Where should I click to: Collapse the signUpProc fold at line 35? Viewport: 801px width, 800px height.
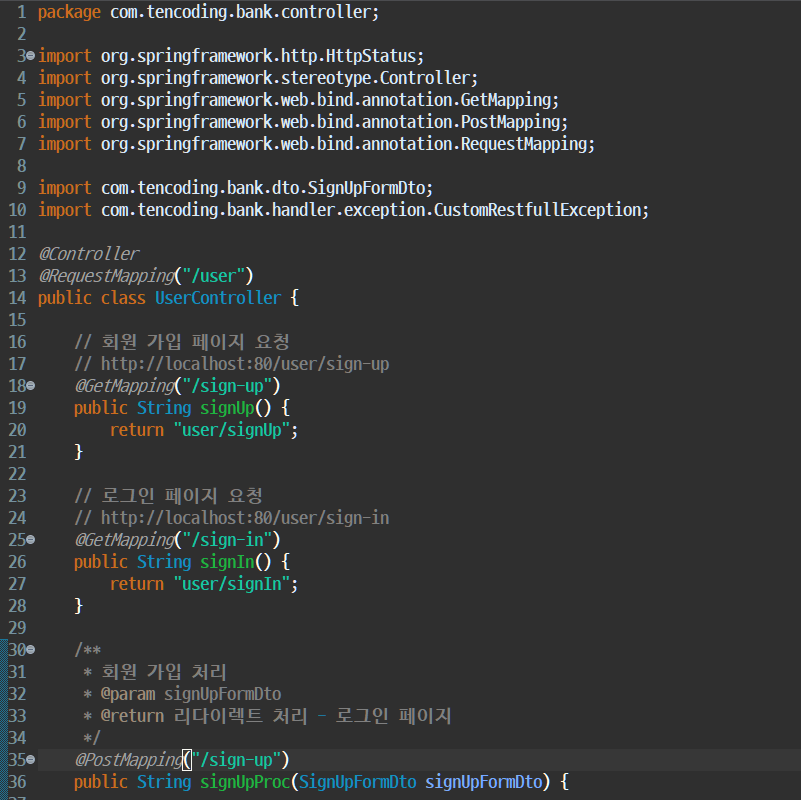click(x=31, y=760)
